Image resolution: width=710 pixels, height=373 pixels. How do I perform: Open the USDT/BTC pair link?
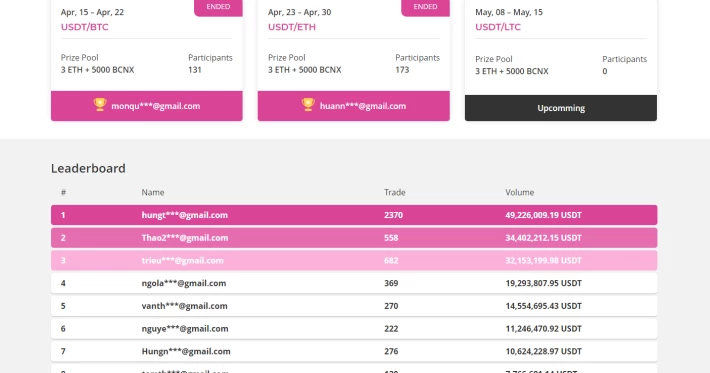click(85, 27)
